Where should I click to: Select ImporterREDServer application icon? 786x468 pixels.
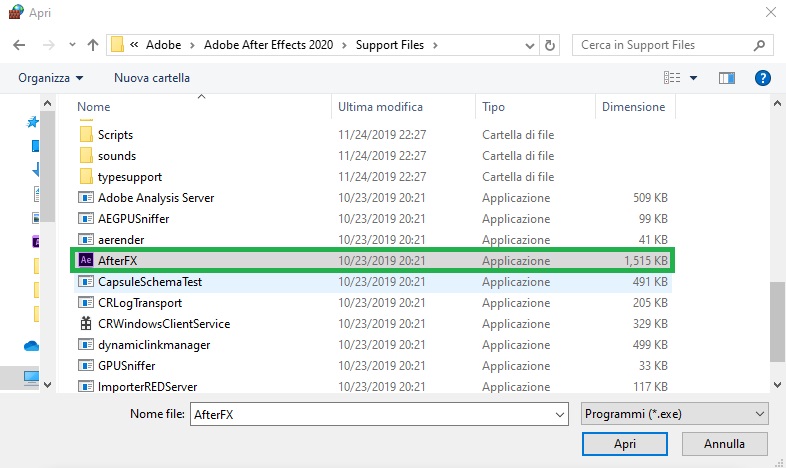coord(86,387)
